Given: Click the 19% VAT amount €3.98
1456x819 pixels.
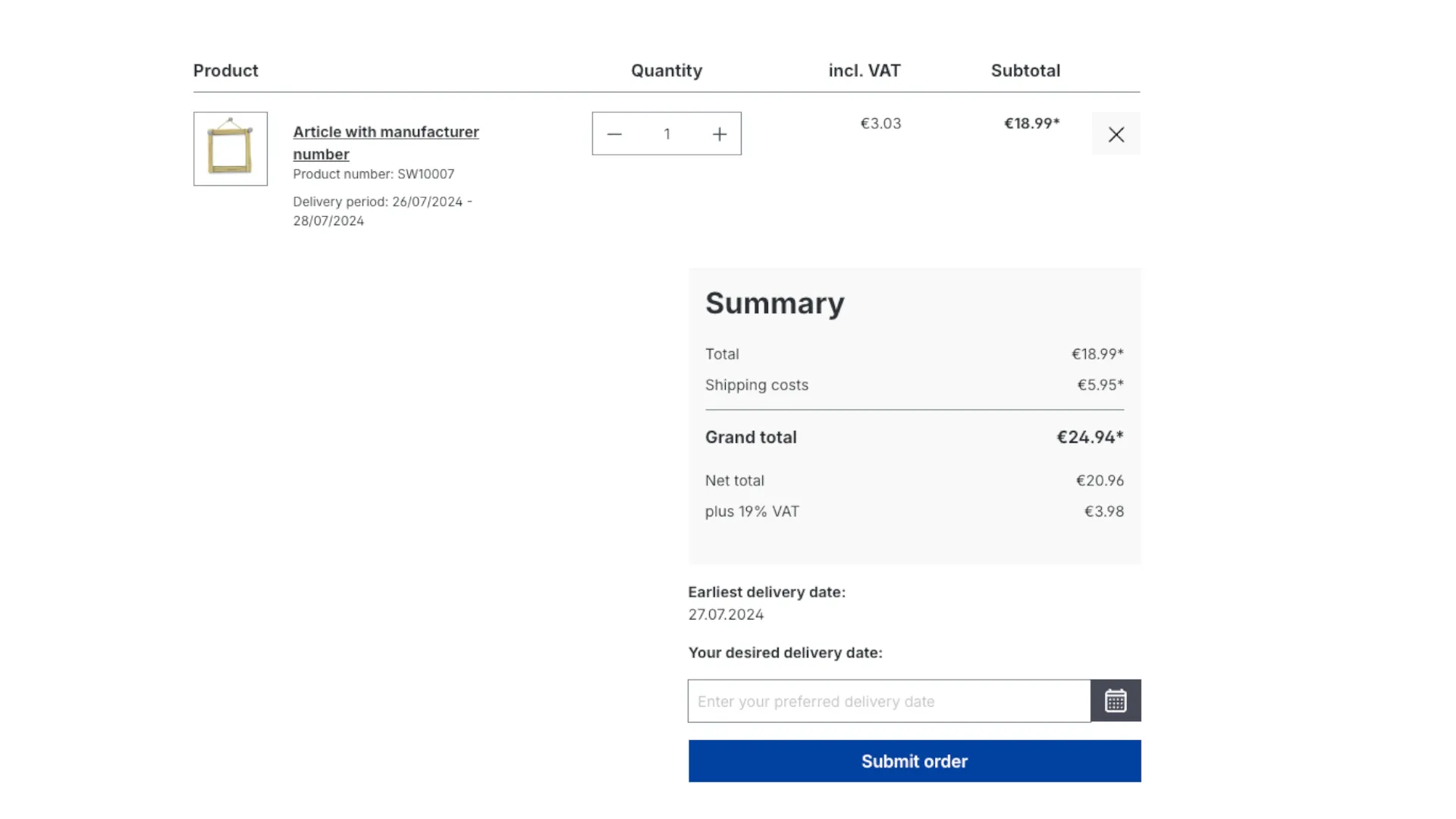Looking at the screenshot, I should tap(1103, 512).
